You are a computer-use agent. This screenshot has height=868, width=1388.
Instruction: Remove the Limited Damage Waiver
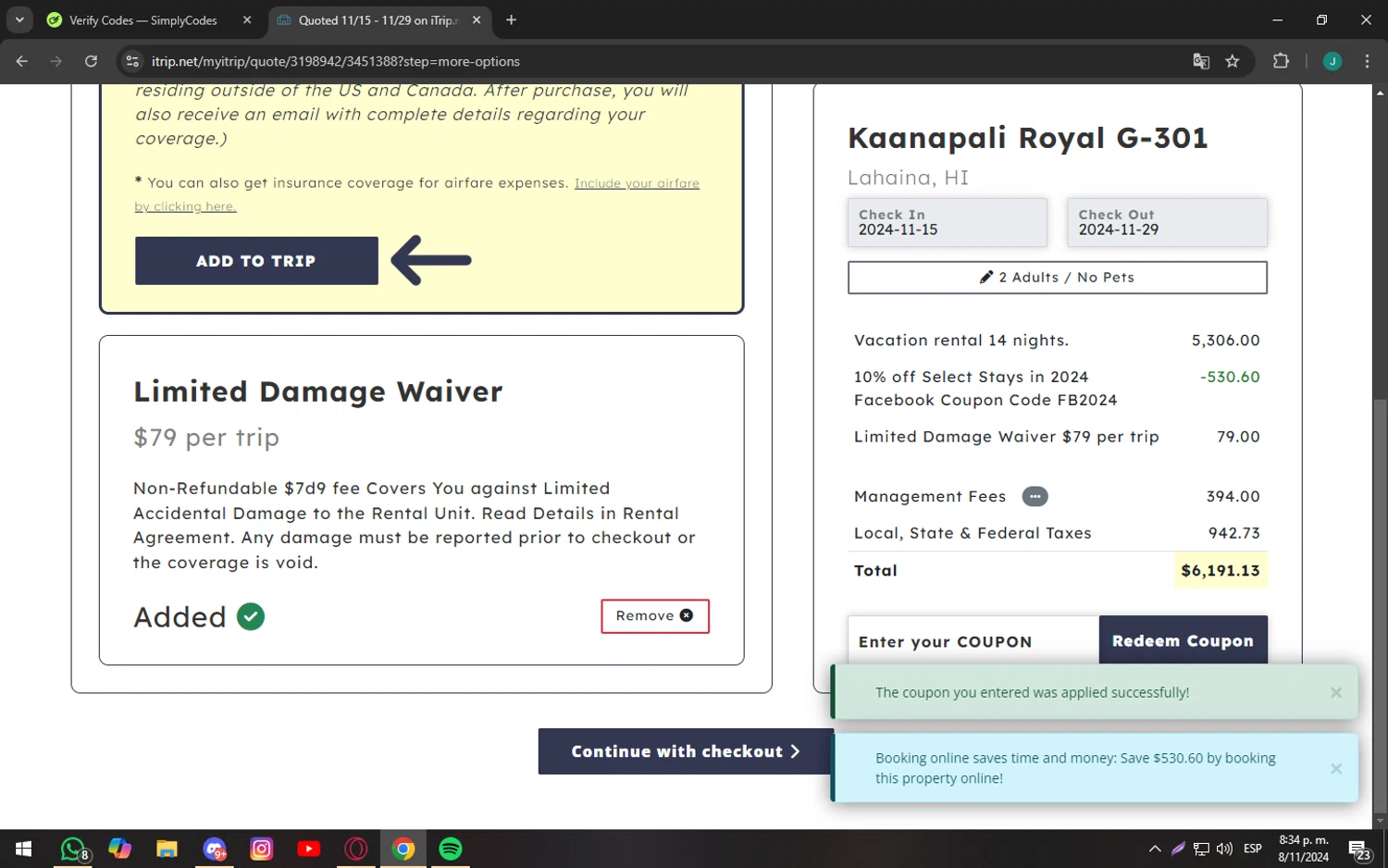pos(655,616)
